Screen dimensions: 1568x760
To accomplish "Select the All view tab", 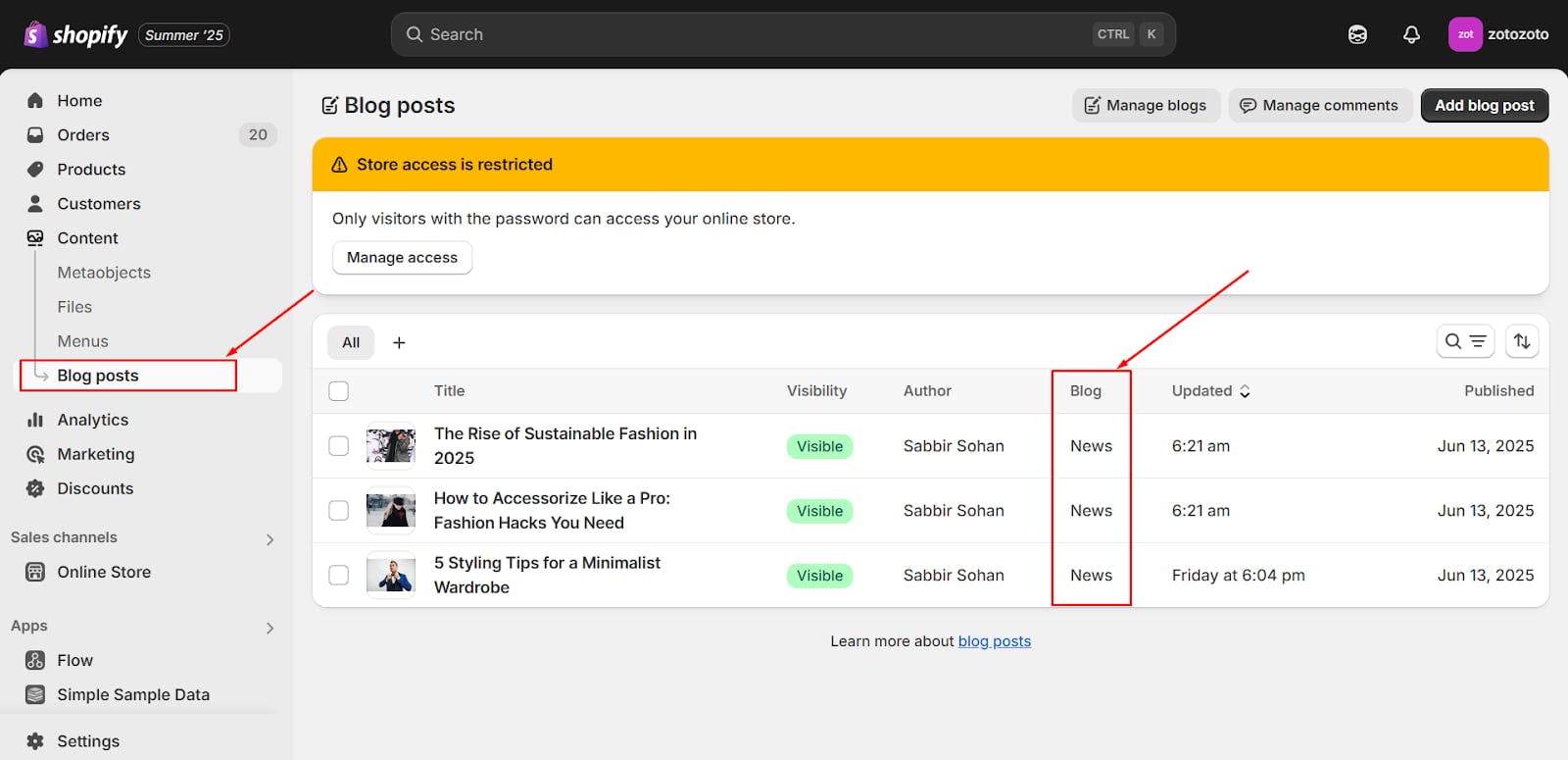I will point(351,342).
